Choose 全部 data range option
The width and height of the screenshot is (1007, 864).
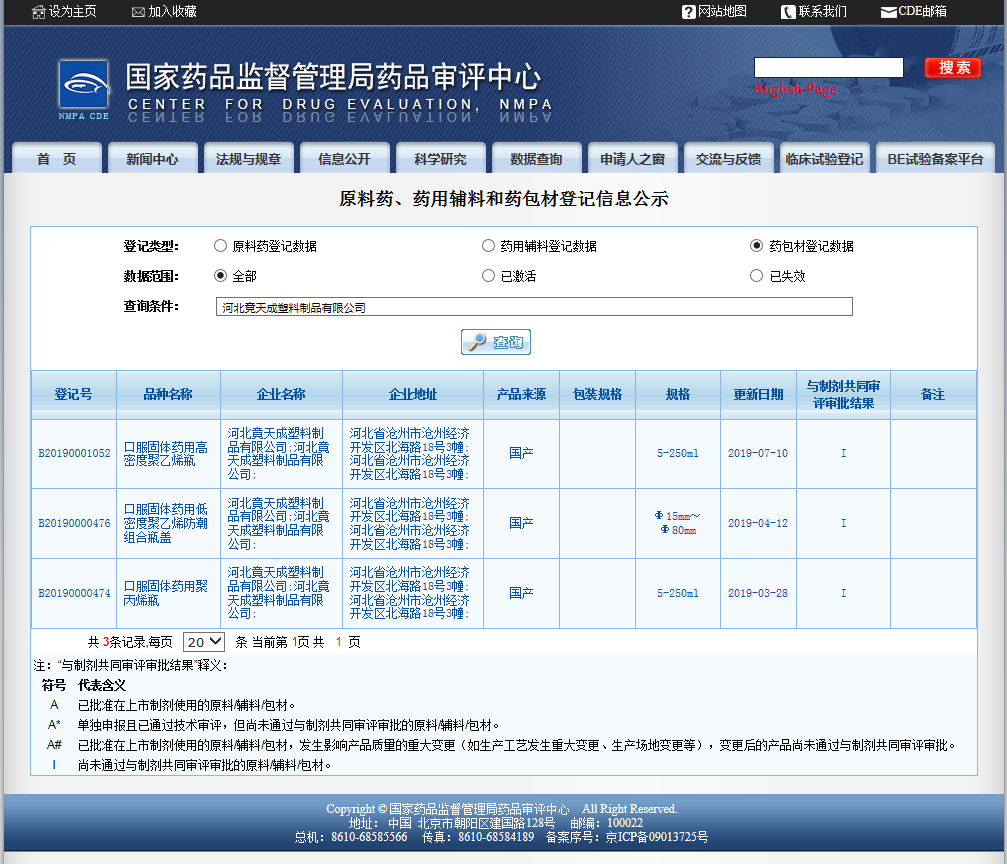tap(220, 276)
